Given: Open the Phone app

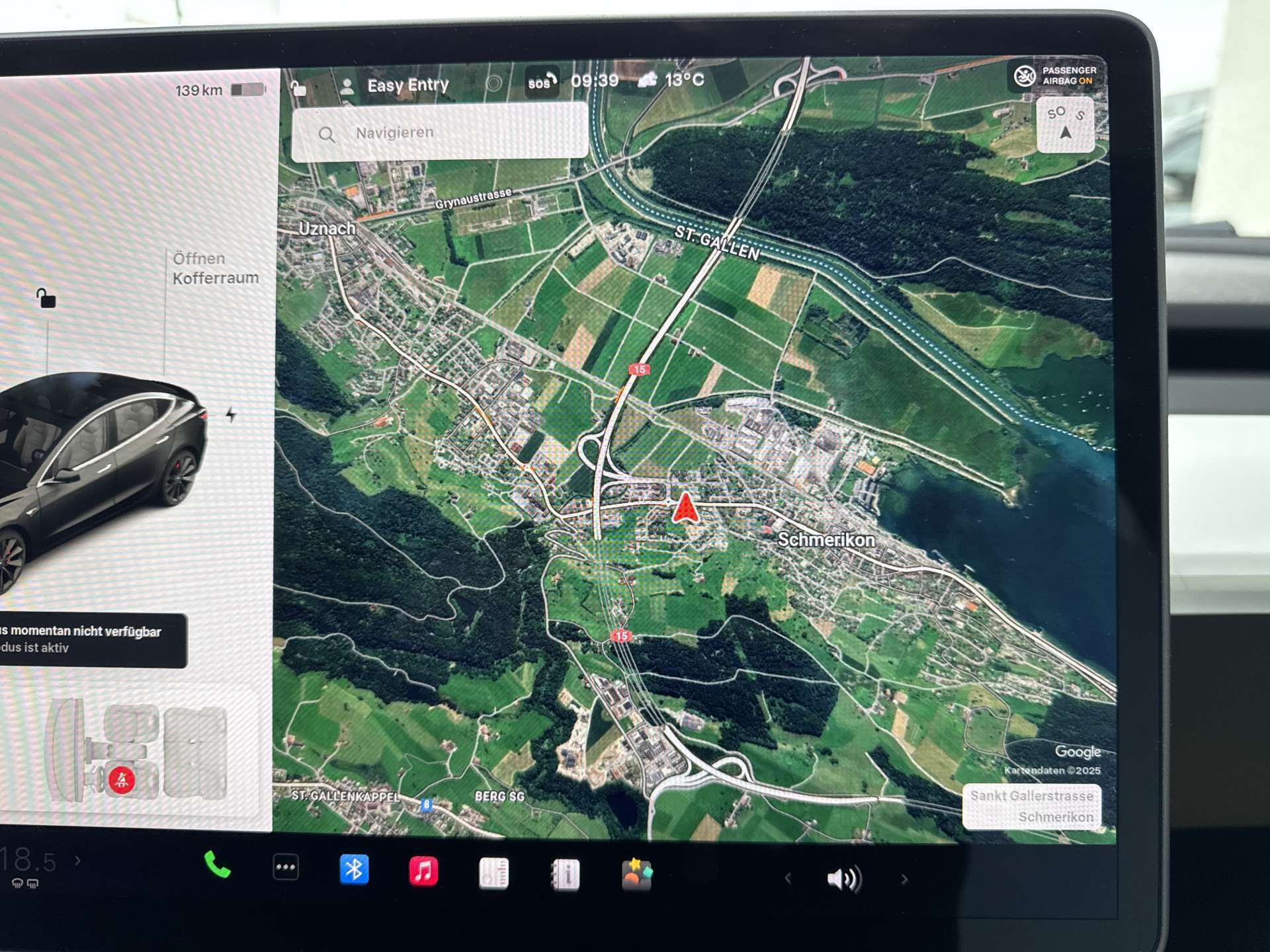Looking at the screenshot, I should 217,866.
